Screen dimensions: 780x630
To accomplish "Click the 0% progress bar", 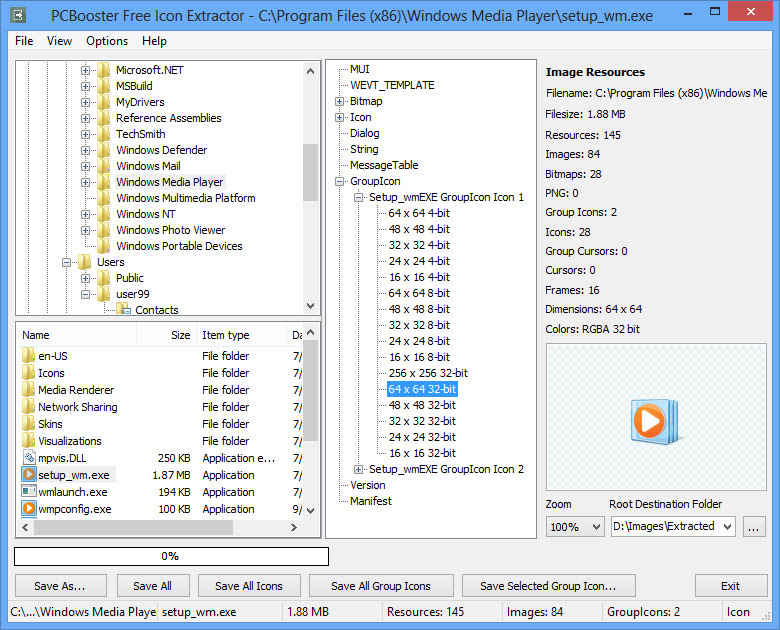I will point(172,556).
